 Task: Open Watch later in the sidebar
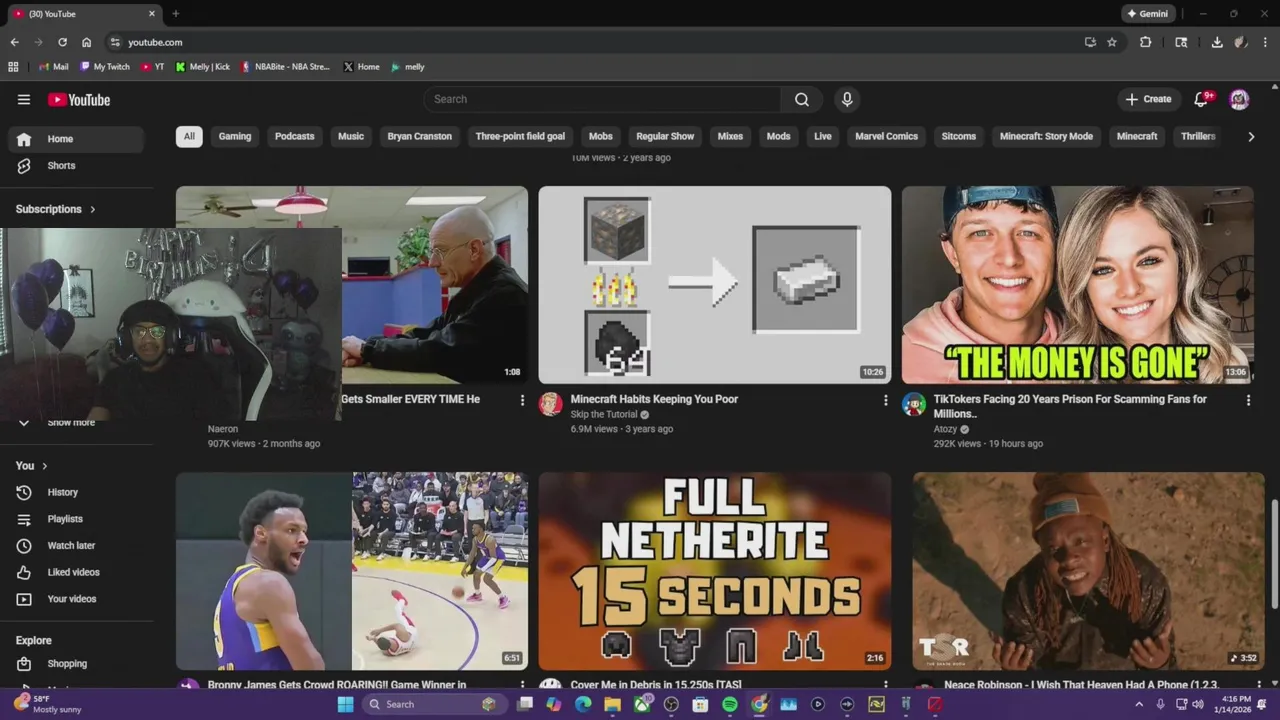pos(76,545)
